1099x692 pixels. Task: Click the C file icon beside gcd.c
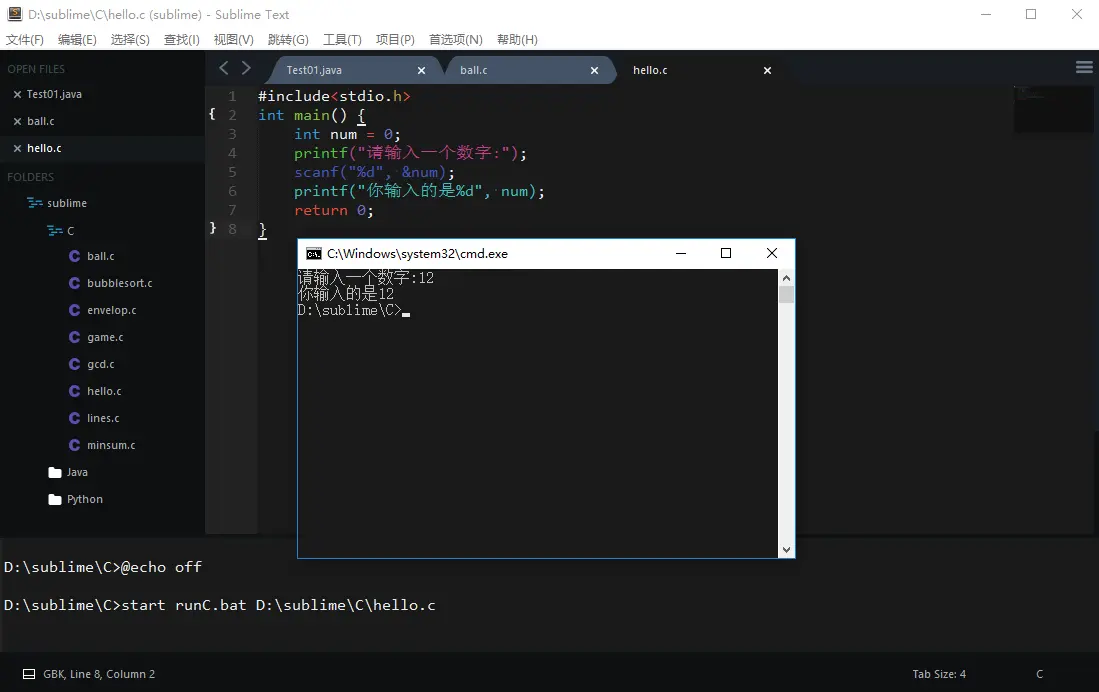74,365
